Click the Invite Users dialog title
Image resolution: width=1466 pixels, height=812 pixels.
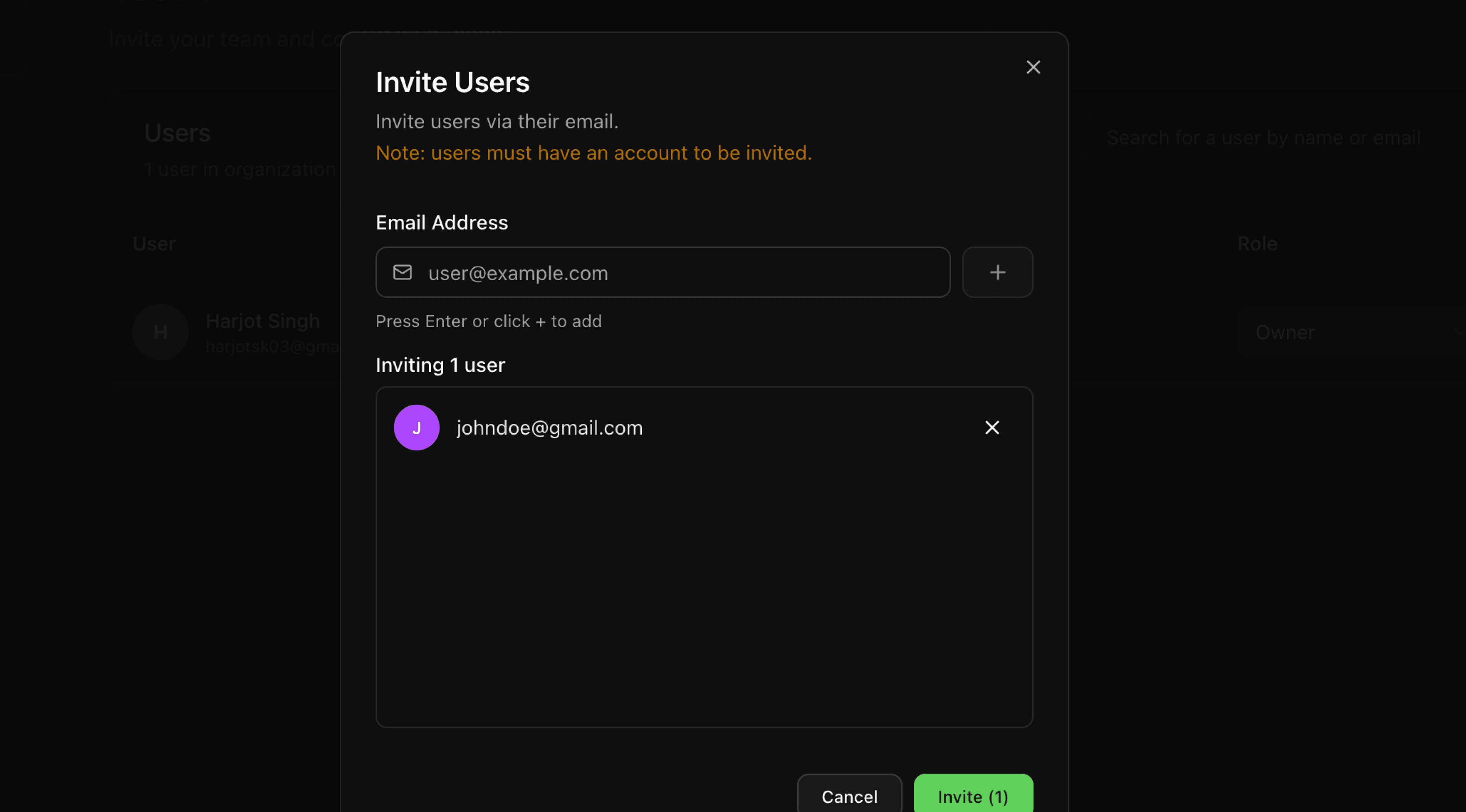[x=452, y=82]
